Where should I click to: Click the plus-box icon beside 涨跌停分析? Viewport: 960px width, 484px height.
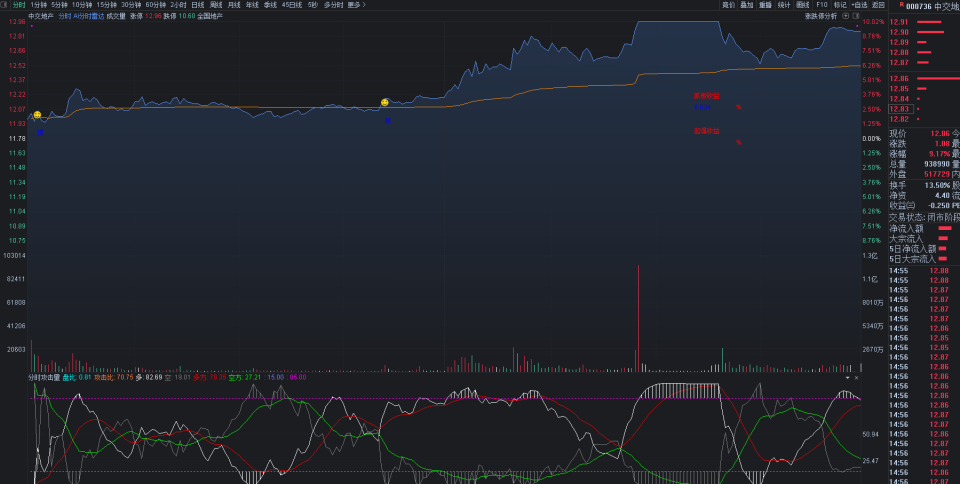[846, 16]
